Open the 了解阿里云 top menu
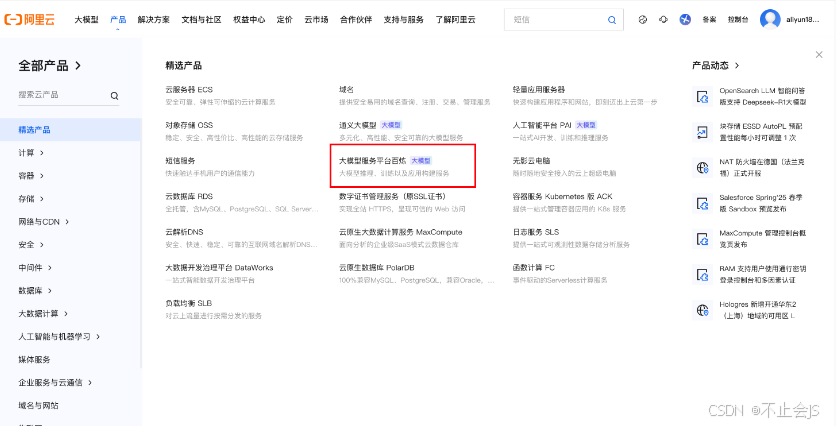 point(455,20)
